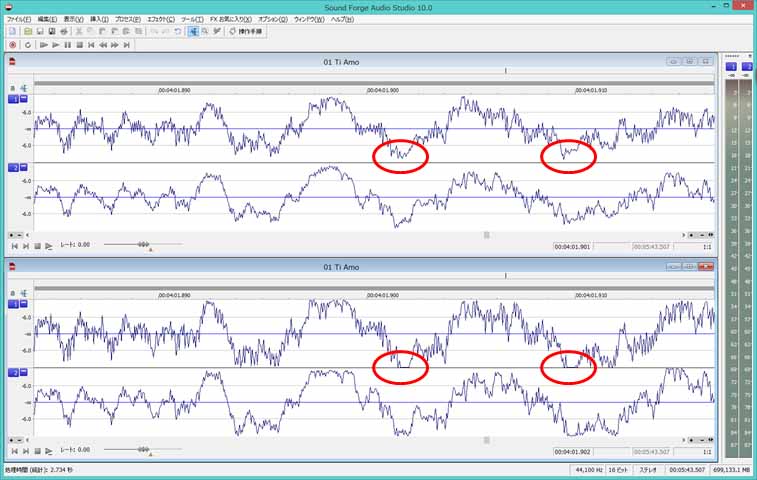The width and height of the screenshot is (757, 480).
Task: Click the ステレオ status bar field
Action: pyautogui.click(x=648, y=470)
